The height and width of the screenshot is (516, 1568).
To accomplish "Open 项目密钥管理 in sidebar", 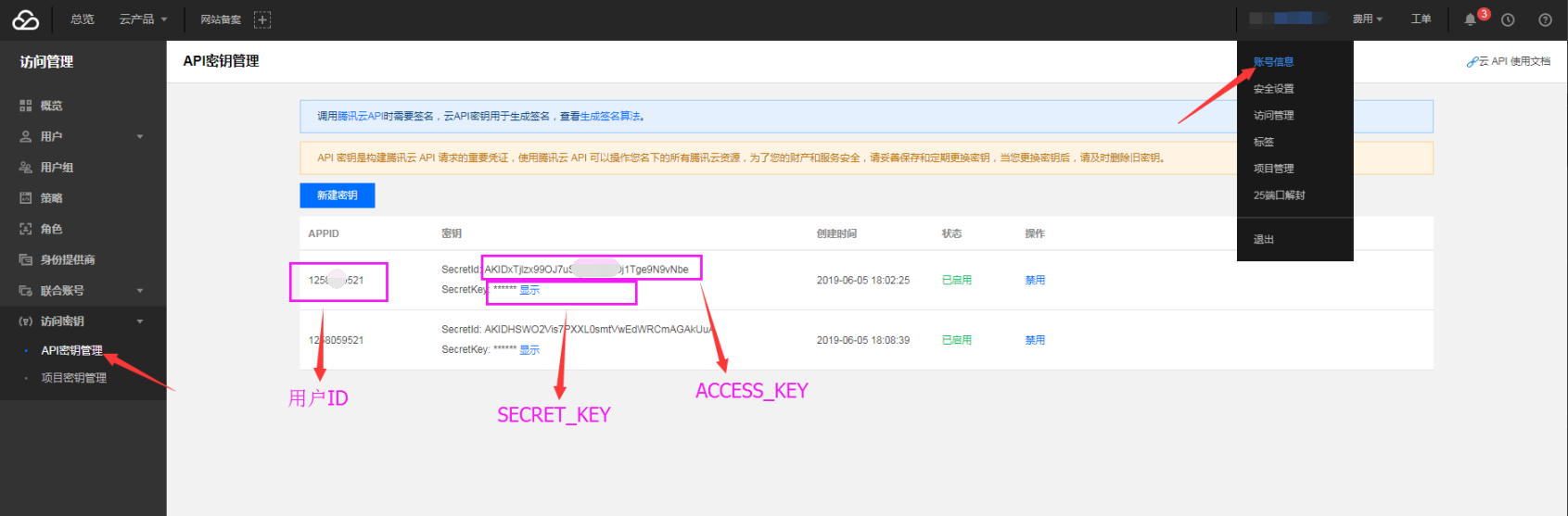I will coord(73,378).
